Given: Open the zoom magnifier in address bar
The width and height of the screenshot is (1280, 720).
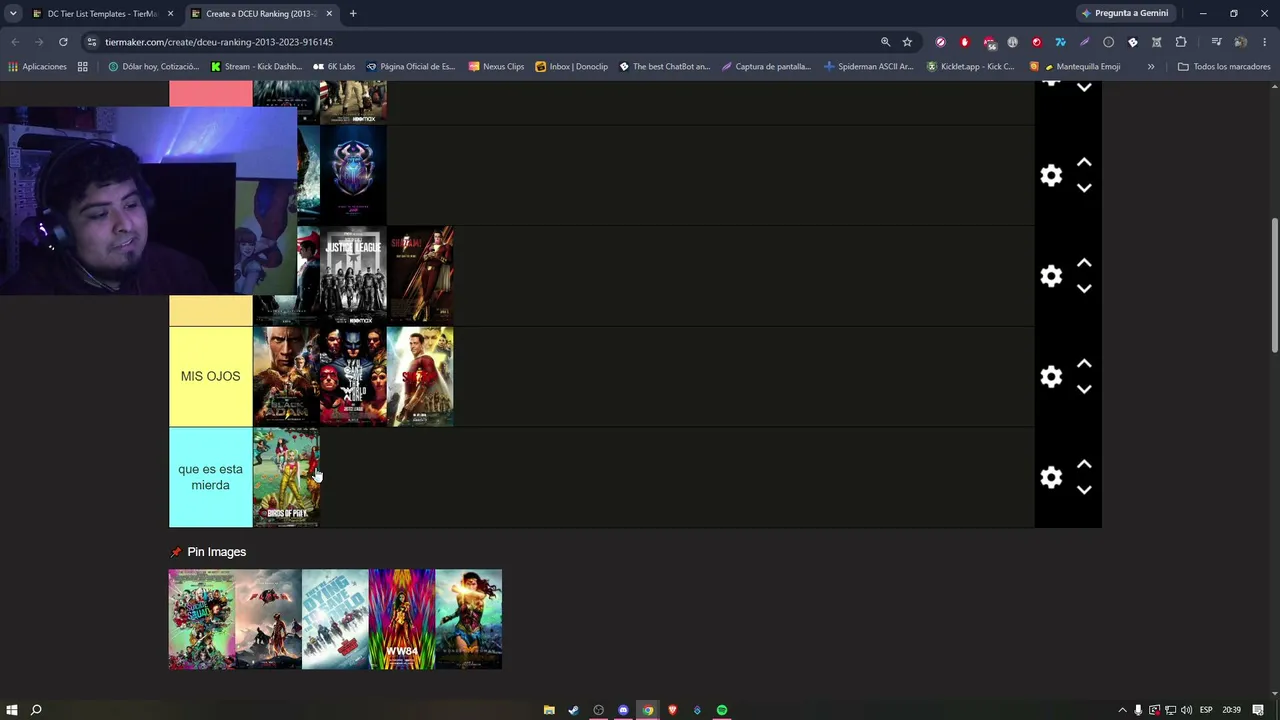Looking at the screenshot, I should click(x=885, y=42).
